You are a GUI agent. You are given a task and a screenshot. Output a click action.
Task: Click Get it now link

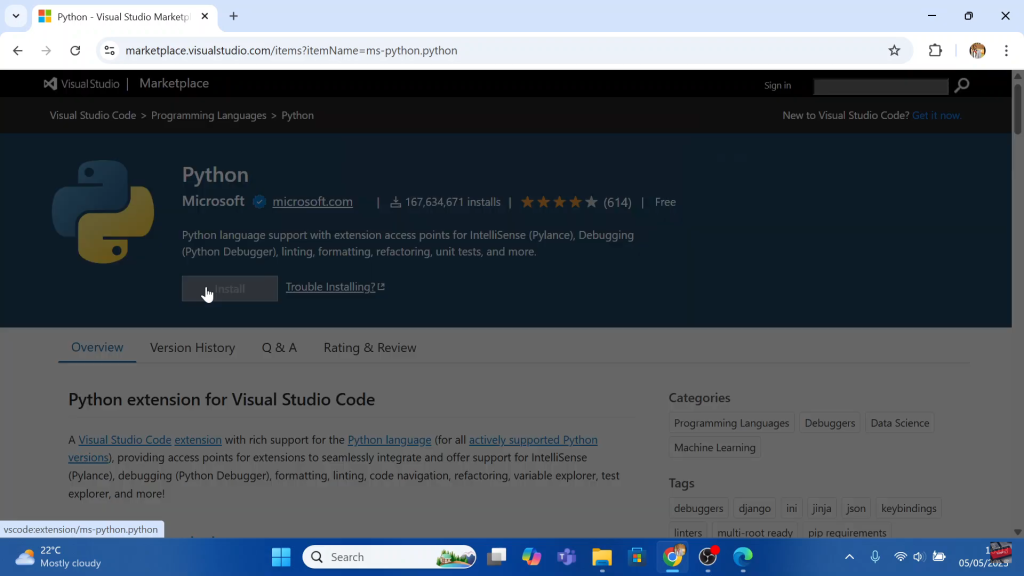(936, 115)
